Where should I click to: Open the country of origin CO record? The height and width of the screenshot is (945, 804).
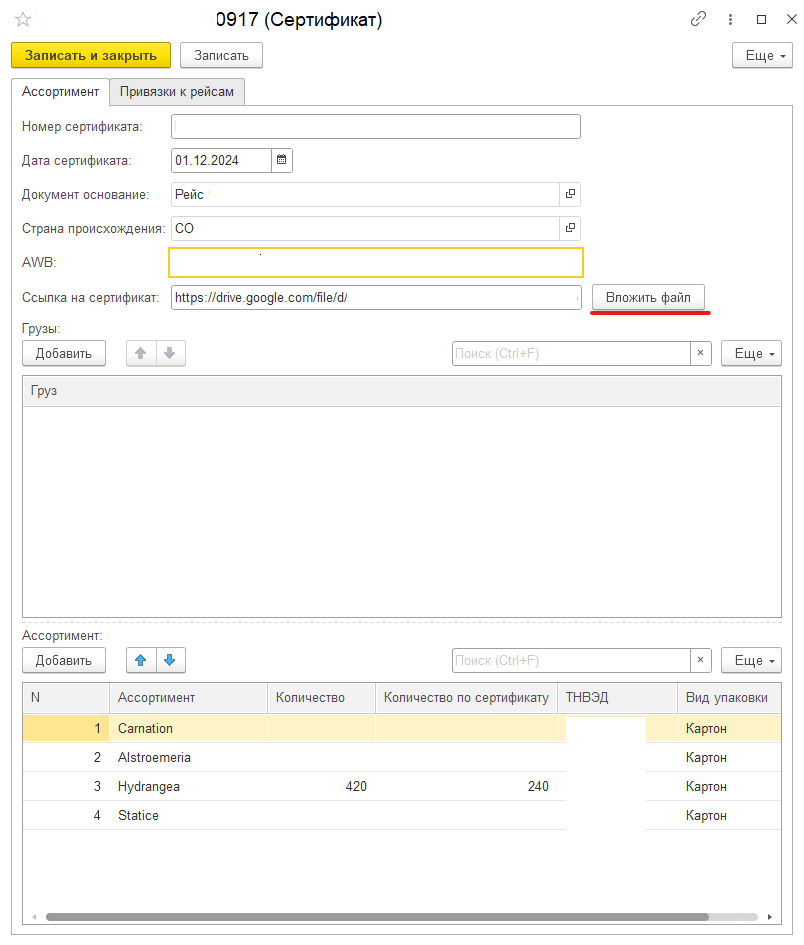tap(570, 229)
